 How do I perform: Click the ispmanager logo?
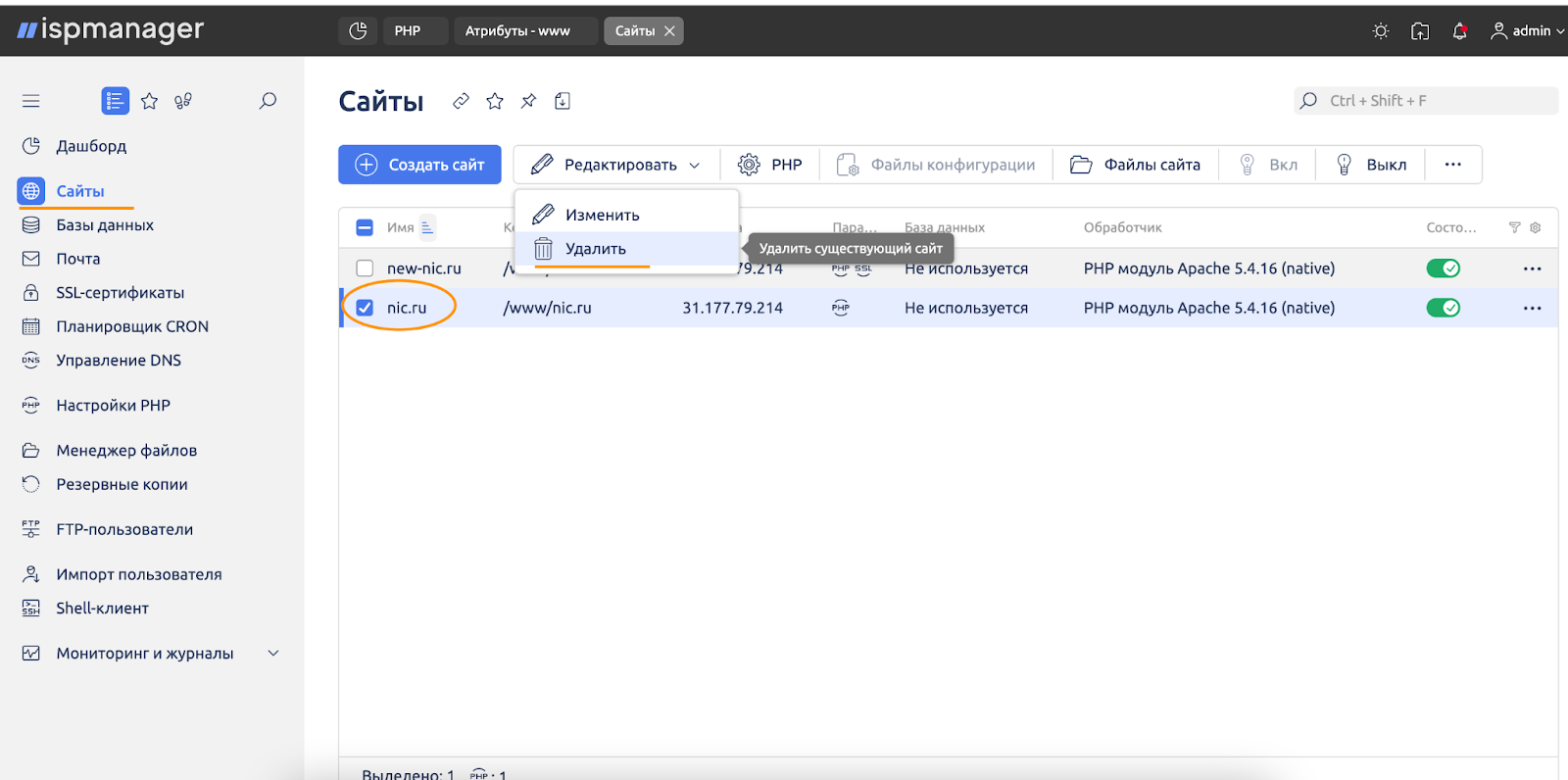click(x=111, y=30)
